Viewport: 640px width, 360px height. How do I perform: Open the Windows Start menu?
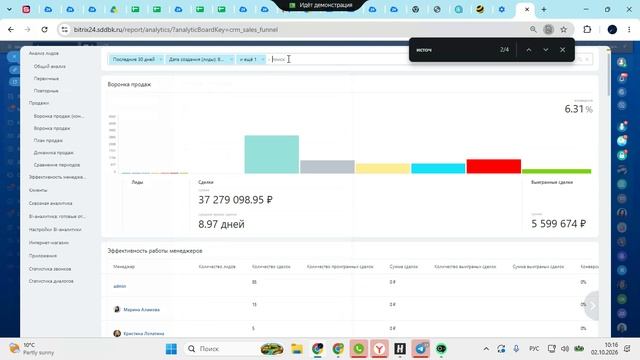171,349
